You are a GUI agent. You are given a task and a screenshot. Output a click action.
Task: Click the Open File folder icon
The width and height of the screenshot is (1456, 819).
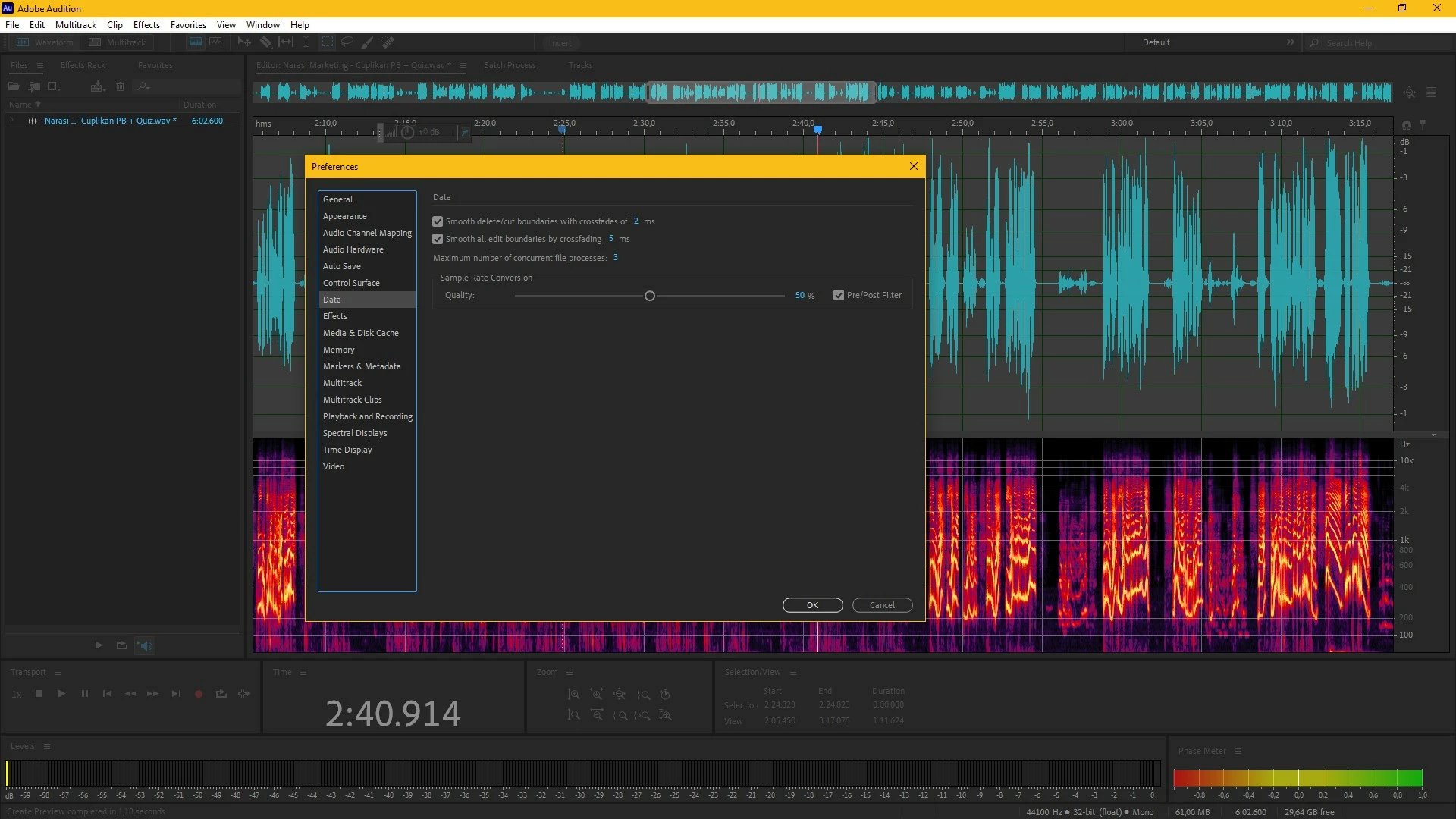(x=14, y=86)
